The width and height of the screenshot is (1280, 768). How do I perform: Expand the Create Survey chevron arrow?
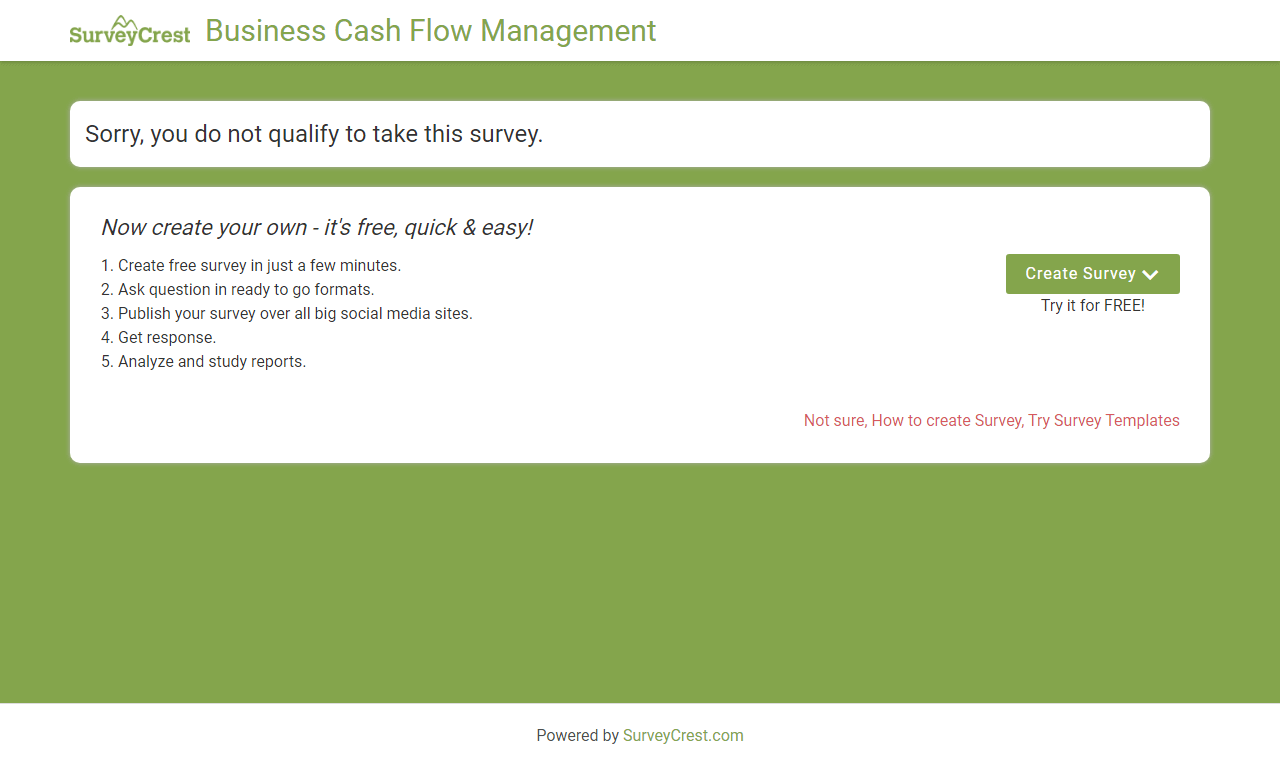click(x=1150, y=275)
